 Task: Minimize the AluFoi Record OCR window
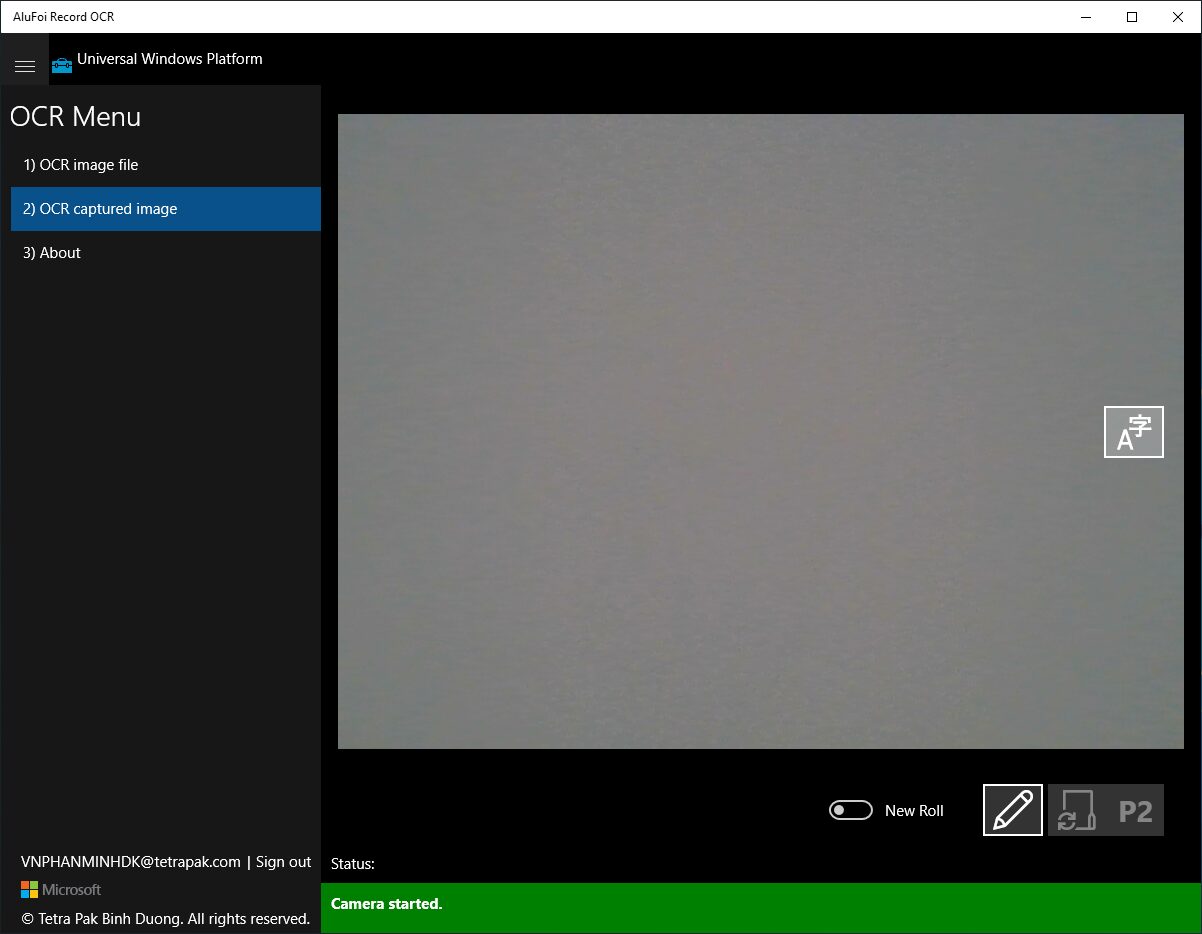click(1086, 17)
